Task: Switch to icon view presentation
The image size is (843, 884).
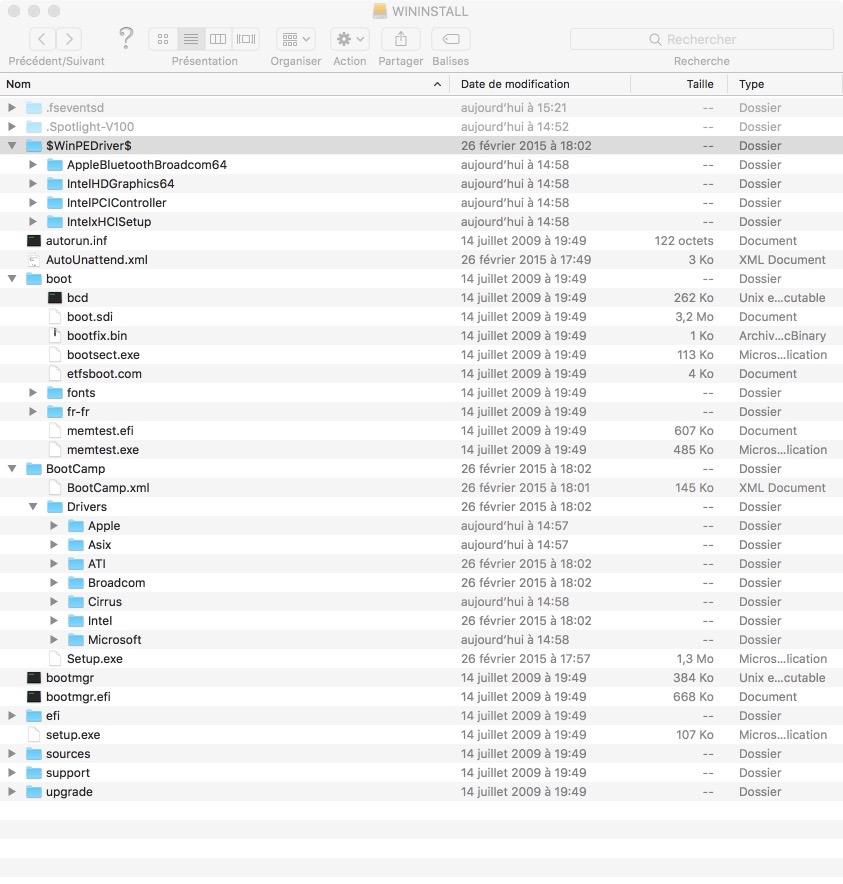Action: coord(163,39)
